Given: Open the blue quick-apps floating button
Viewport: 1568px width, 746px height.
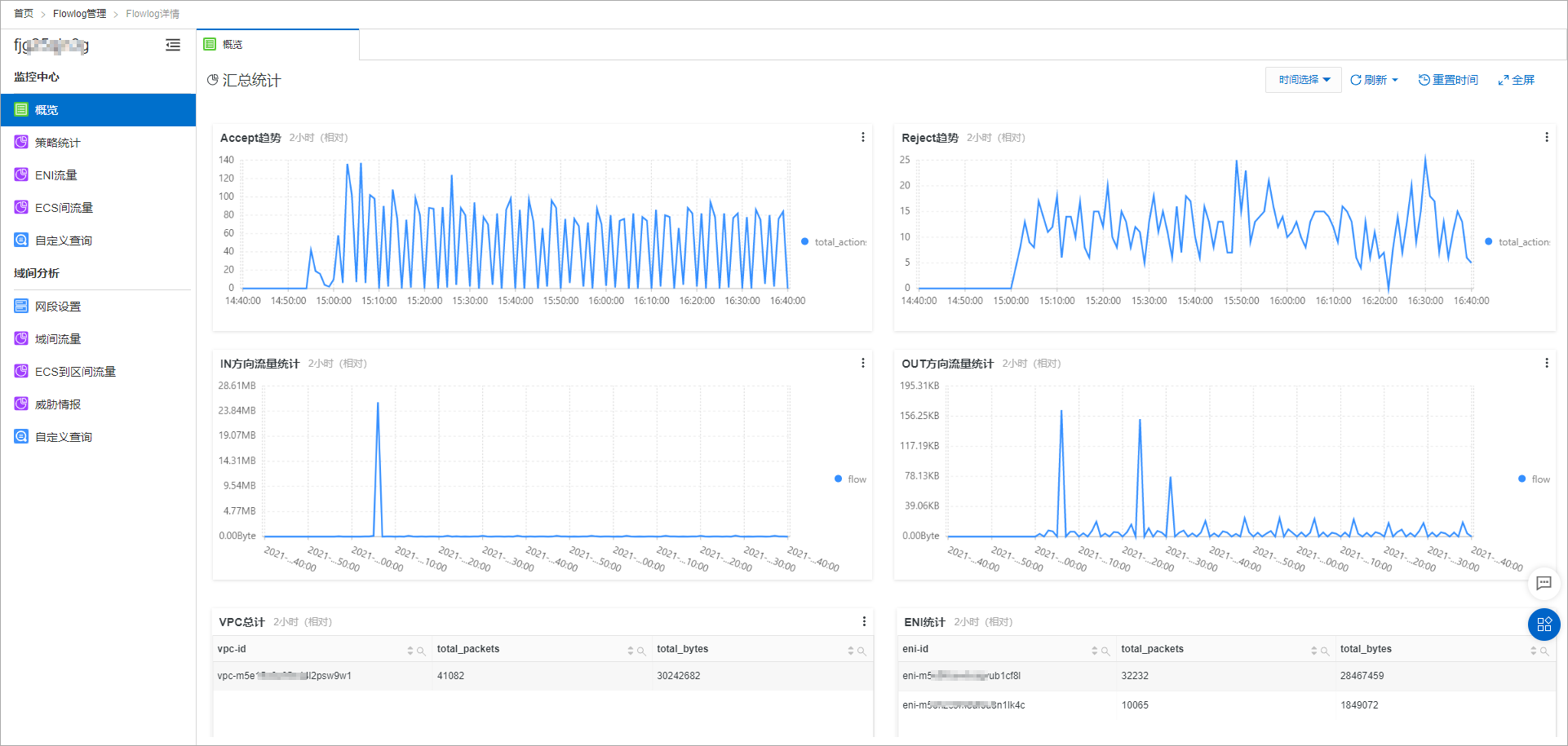Looking at the screenshot, I should (x=1544, y=625).
